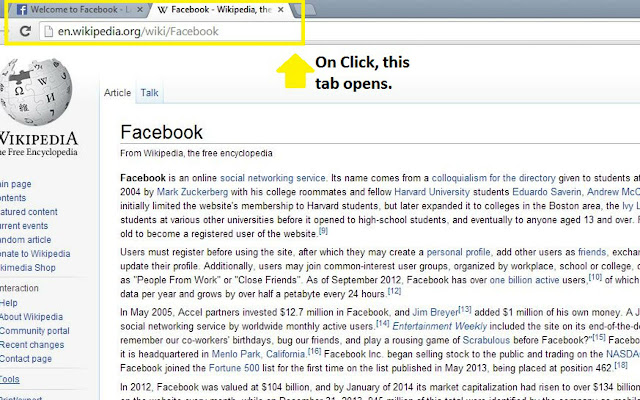Open the Featured content sidebar link

[29, 212]
